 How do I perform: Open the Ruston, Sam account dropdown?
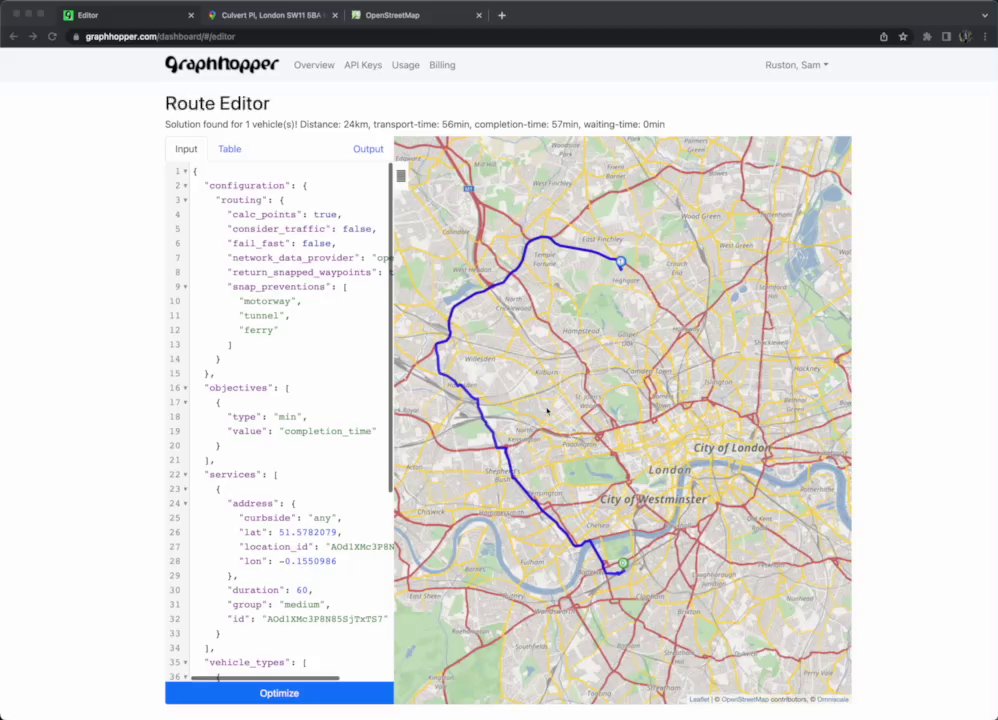pyautogui.click(x=796, y=65)
